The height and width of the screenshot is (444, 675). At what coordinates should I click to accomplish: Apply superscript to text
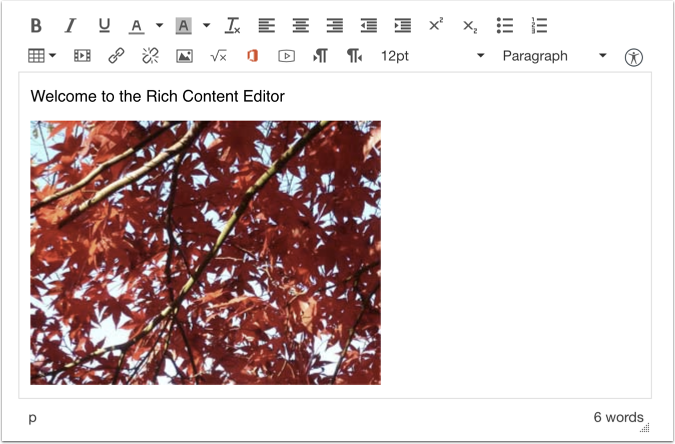[x=436, y=25]
